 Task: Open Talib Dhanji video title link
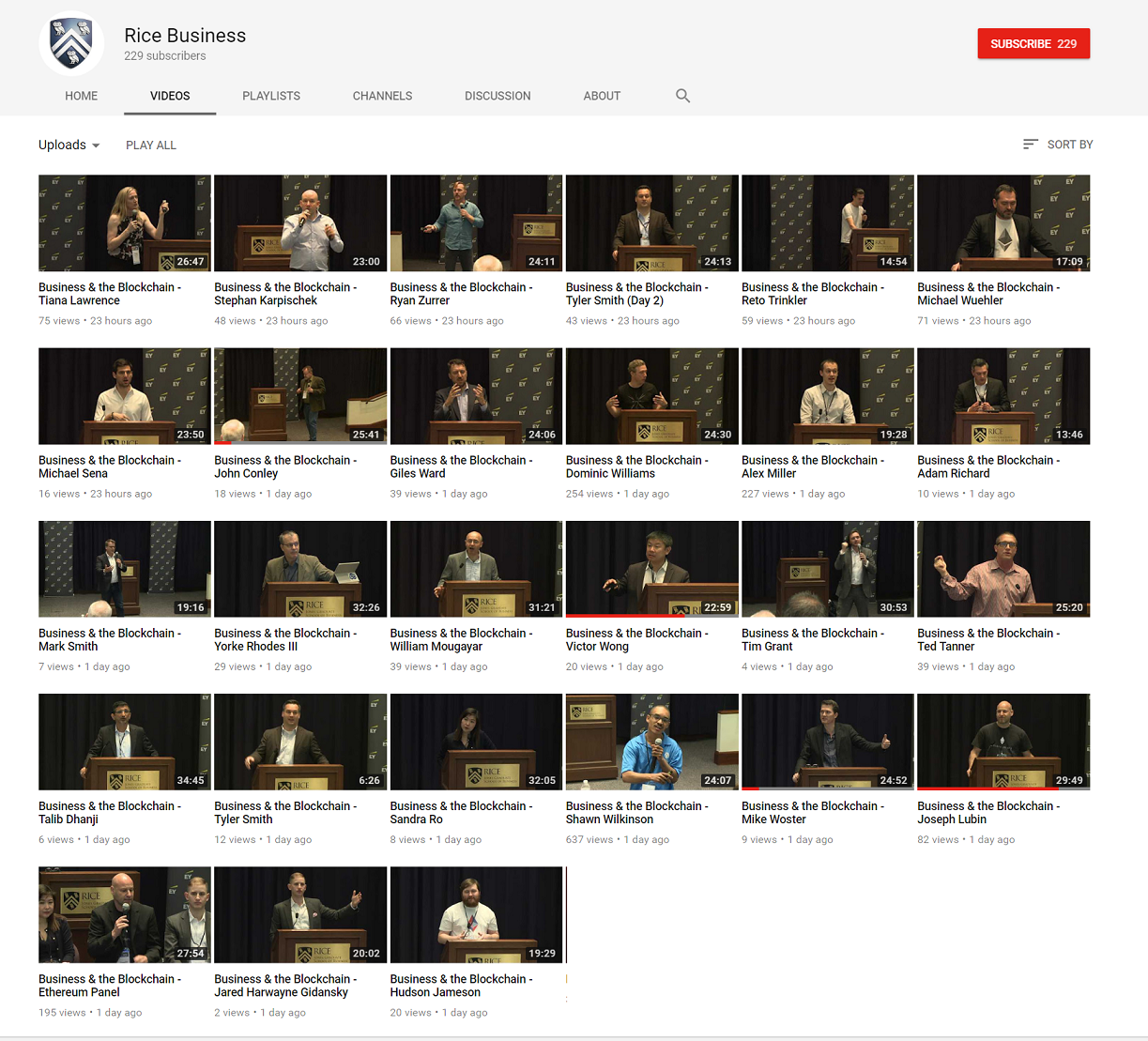(x=110, y=812)
